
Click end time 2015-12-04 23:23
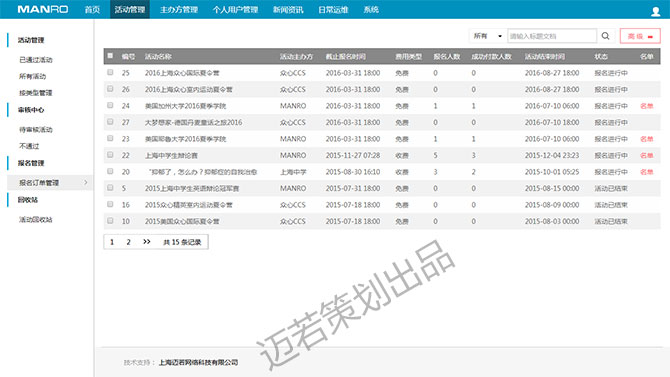(552, 156)
